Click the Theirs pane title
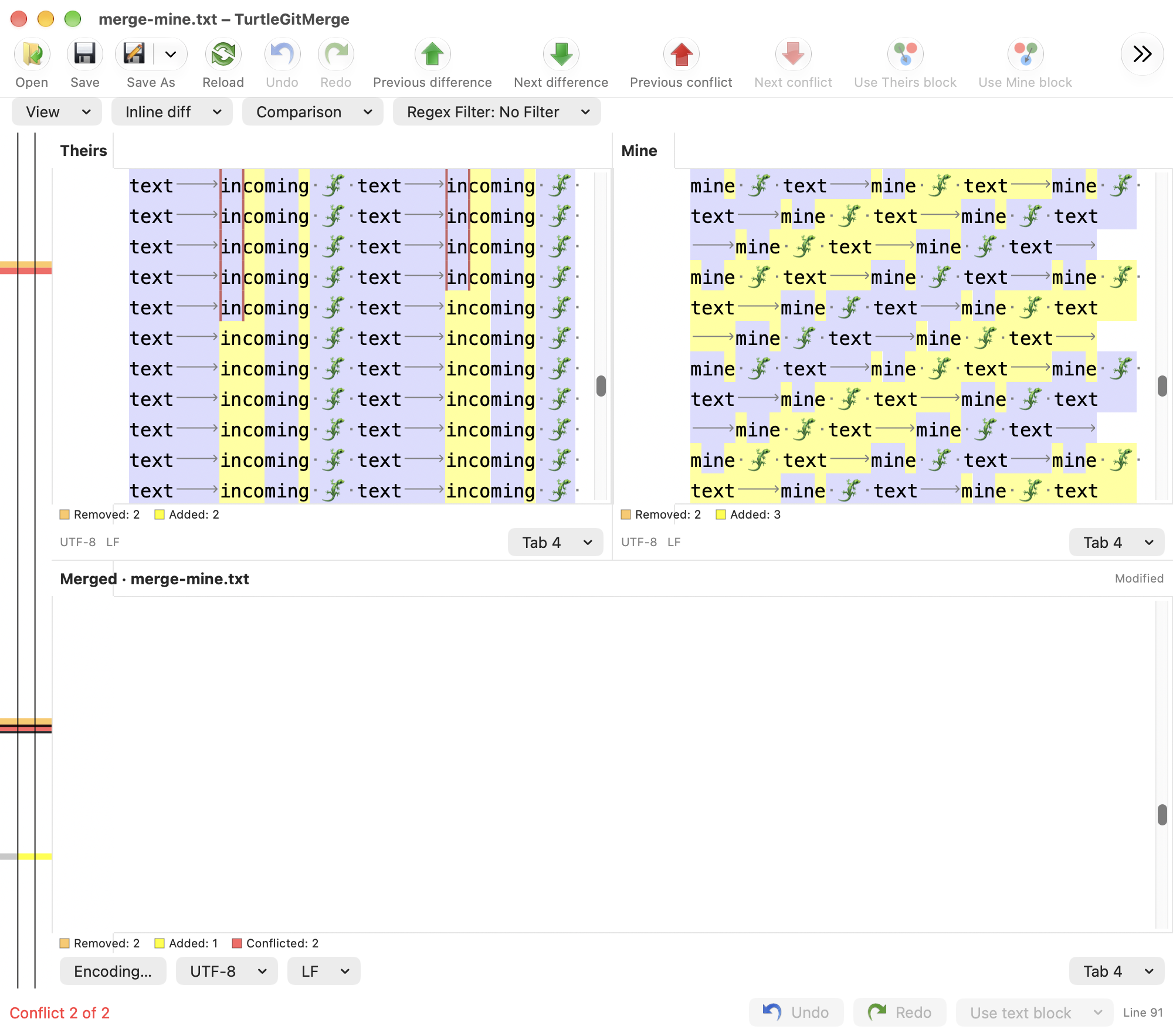The width and height of the screenshot is (1173, 1036). pos(84,151)
